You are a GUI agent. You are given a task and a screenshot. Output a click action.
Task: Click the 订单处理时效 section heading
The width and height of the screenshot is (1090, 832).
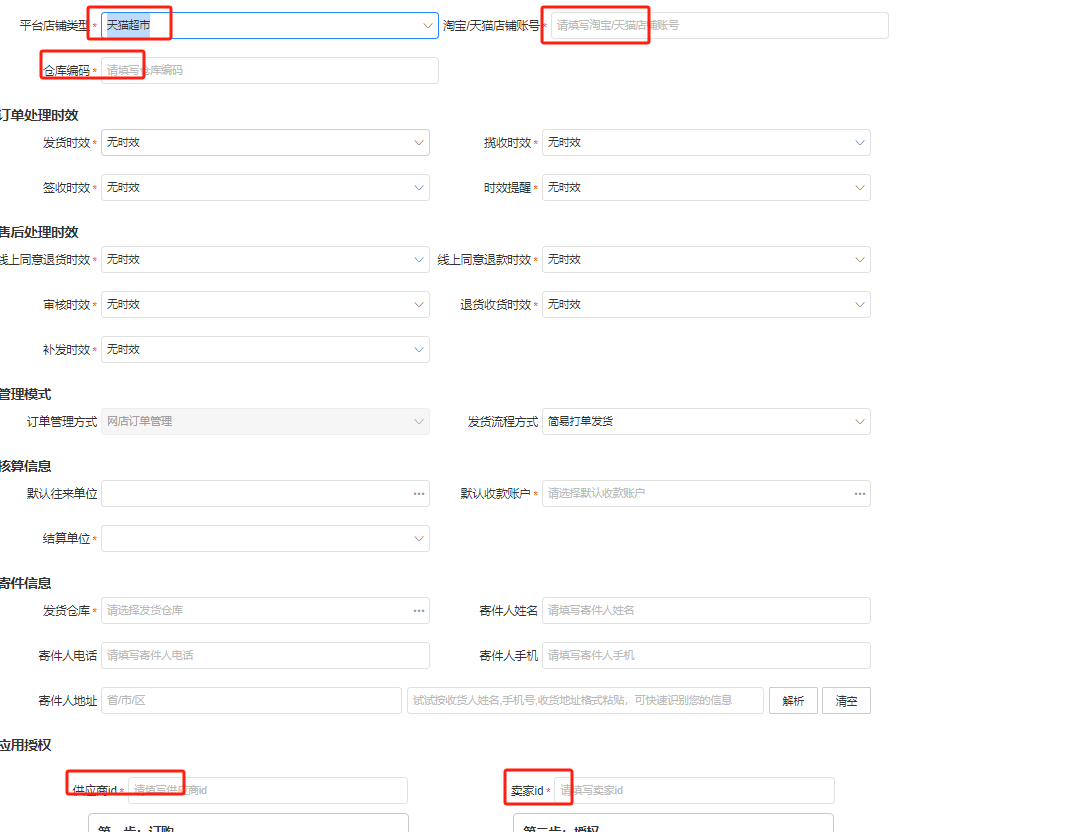pos(39,115)
